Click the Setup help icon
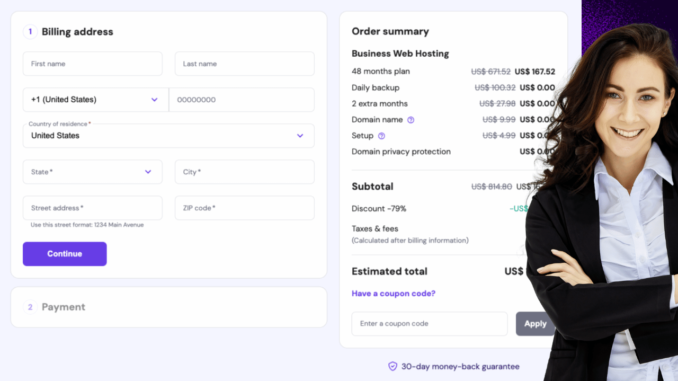The width and height of the screenshot is (678, 381). coord(381,136)
